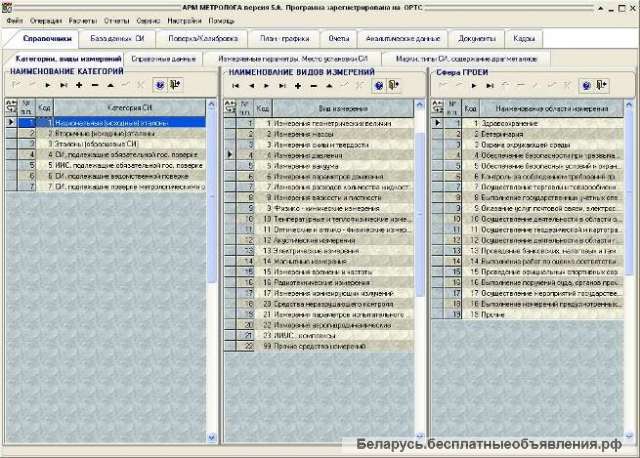640x458 pixels.
Task: Click exit door icon in Наименование категорий toolbar
Action: [x=177, y=87]
